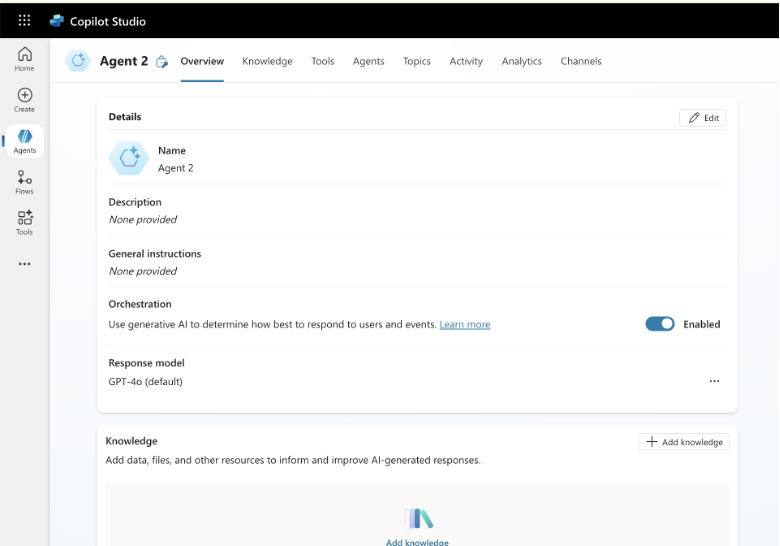Open Flows in the sidebar
The image size is (780, 546).
24,182
